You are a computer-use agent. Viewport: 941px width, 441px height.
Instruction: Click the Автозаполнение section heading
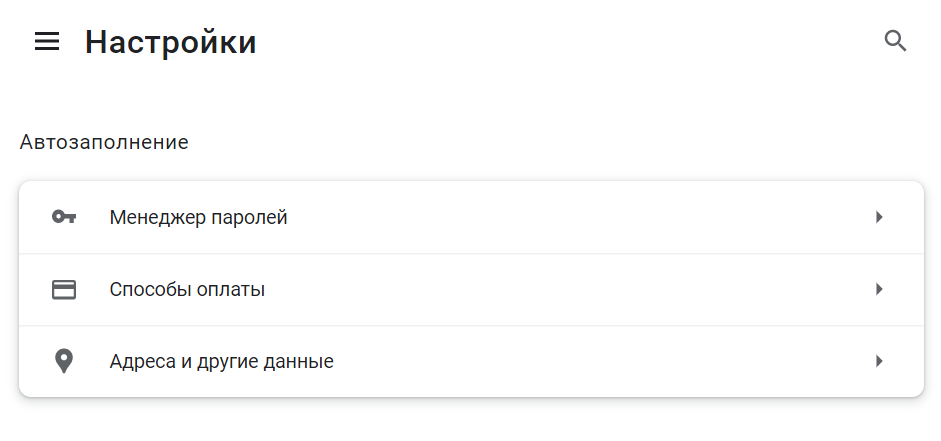(104, 142)
